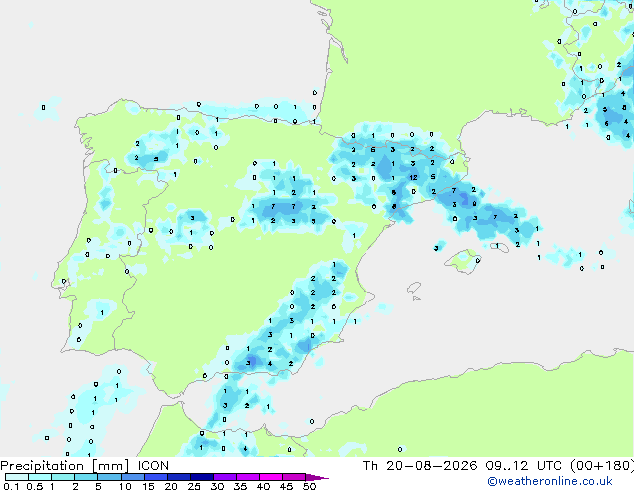Click the '35' legend scale label
The width and height of the screenshot is (634, 490).
[x=240, y=486]
